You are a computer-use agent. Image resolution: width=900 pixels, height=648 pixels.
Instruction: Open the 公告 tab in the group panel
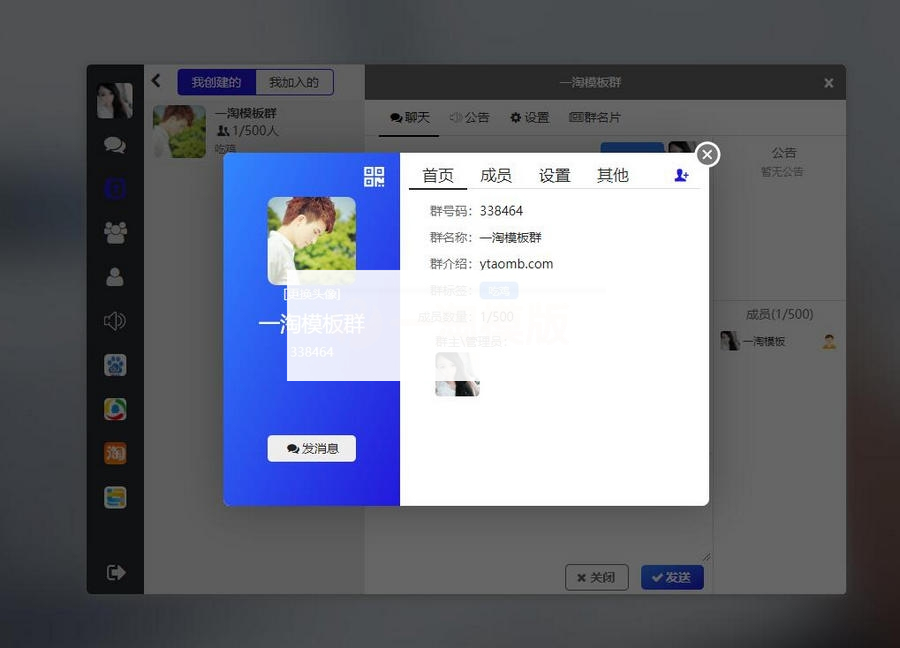click(469, 117)
